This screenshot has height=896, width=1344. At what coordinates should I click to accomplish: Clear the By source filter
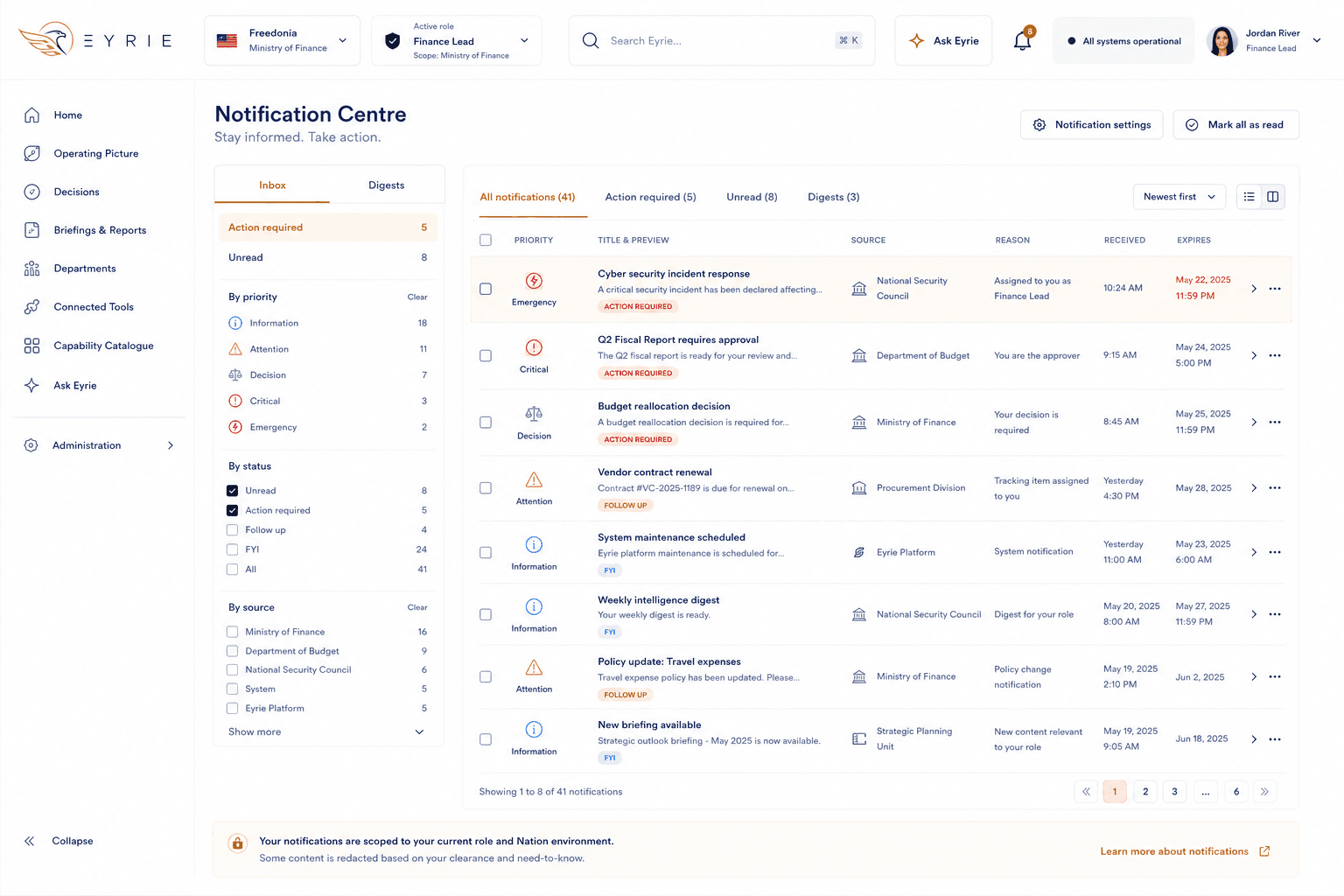tap(417, 608)
